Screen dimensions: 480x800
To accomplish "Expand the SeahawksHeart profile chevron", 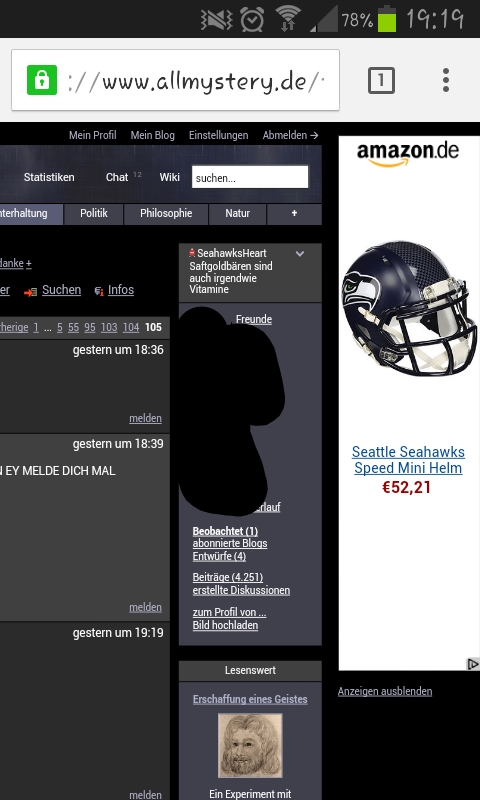I will coord(300,254).
